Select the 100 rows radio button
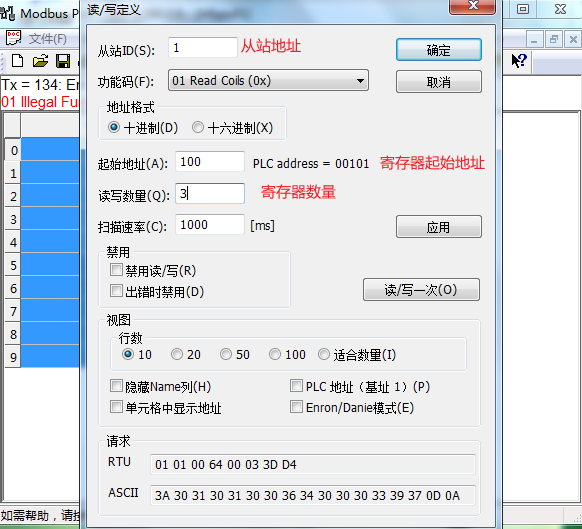The width and height of the screenshot is (582, 529). pyautogui.click(x=275, y=354)
